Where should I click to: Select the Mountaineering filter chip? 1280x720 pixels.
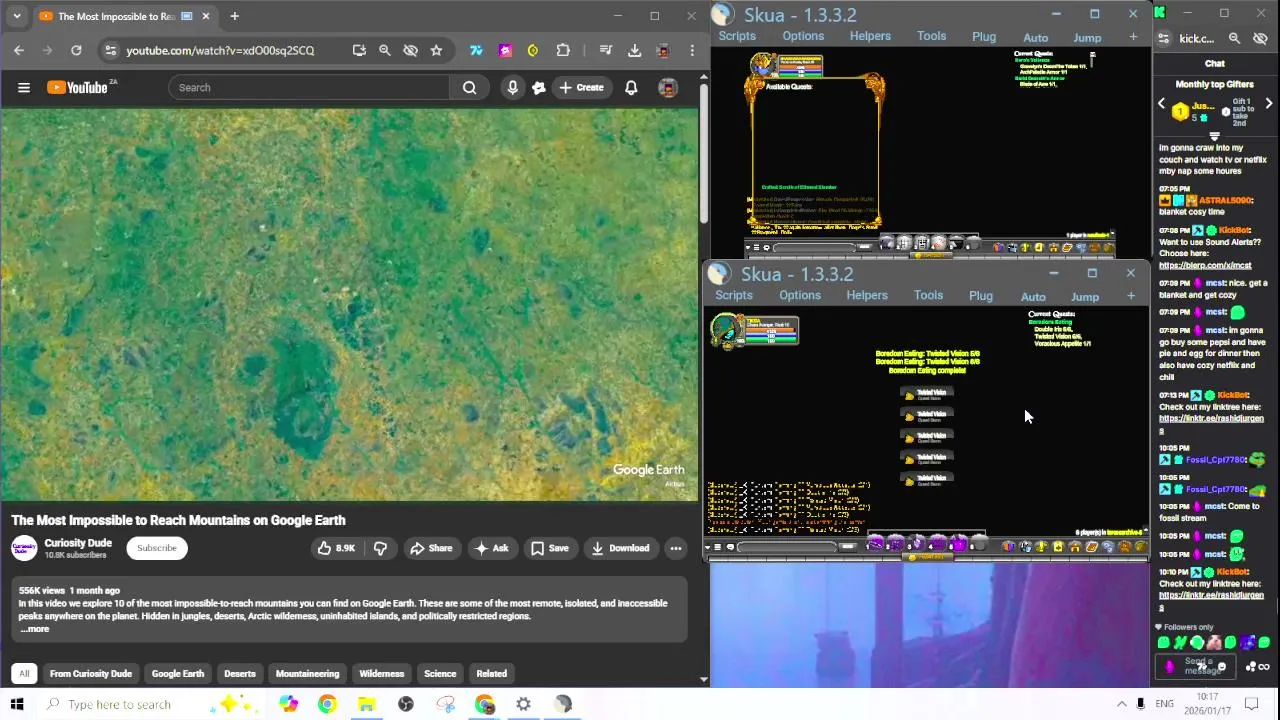click(x=307, y=674)
